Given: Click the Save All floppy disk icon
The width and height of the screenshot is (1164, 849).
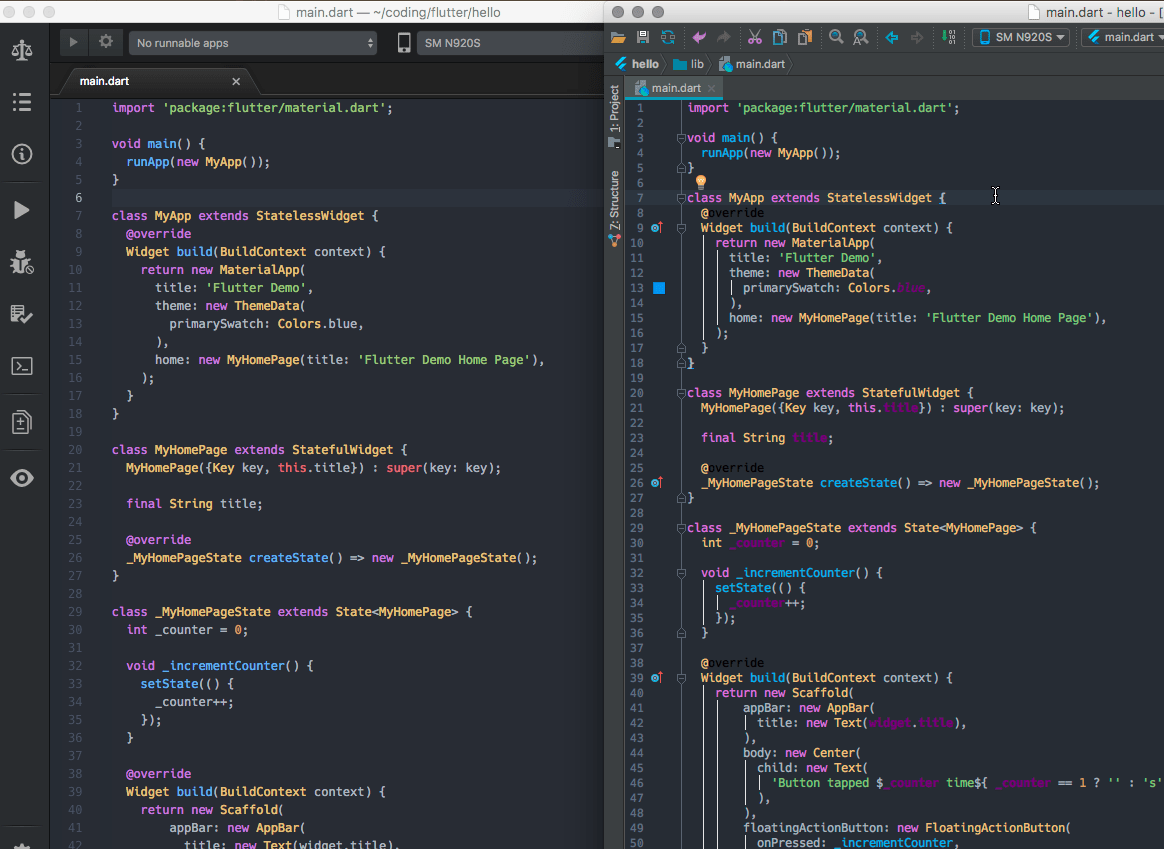Looking at the screenshot, I should pos(643,38).
